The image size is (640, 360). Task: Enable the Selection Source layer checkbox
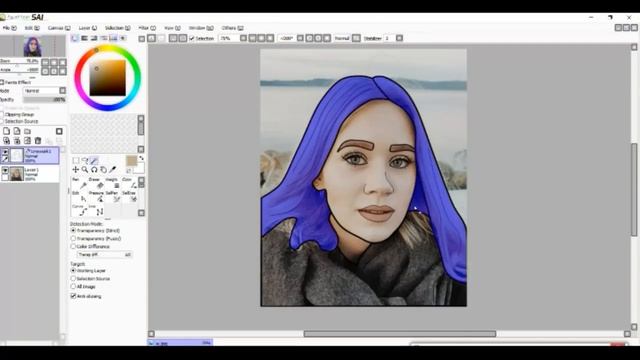[x=2, y=121]
